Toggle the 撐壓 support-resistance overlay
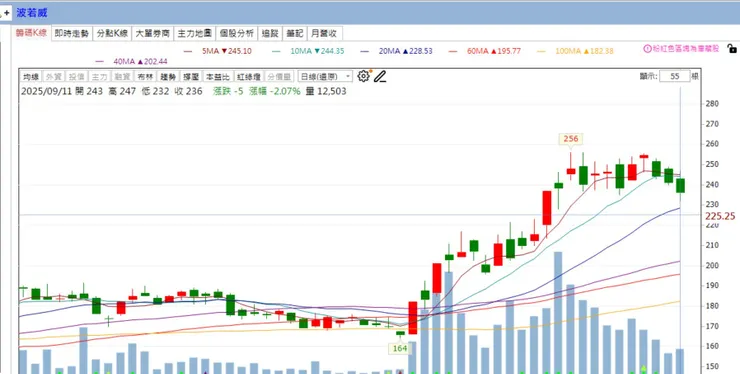740x374 pixels. [190, 76]
